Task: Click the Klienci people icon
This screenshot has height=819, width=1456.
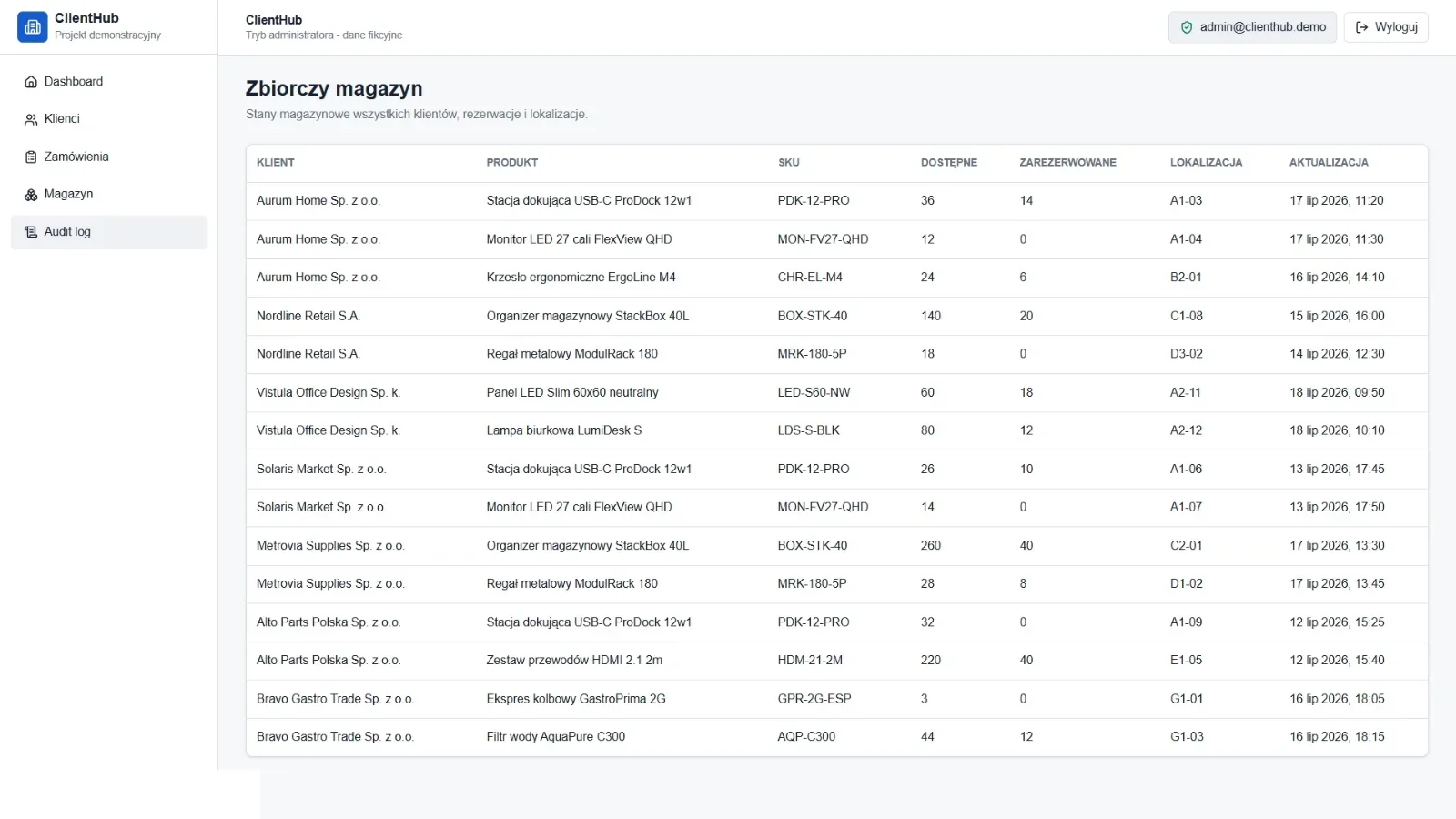Action: [31, 119]
